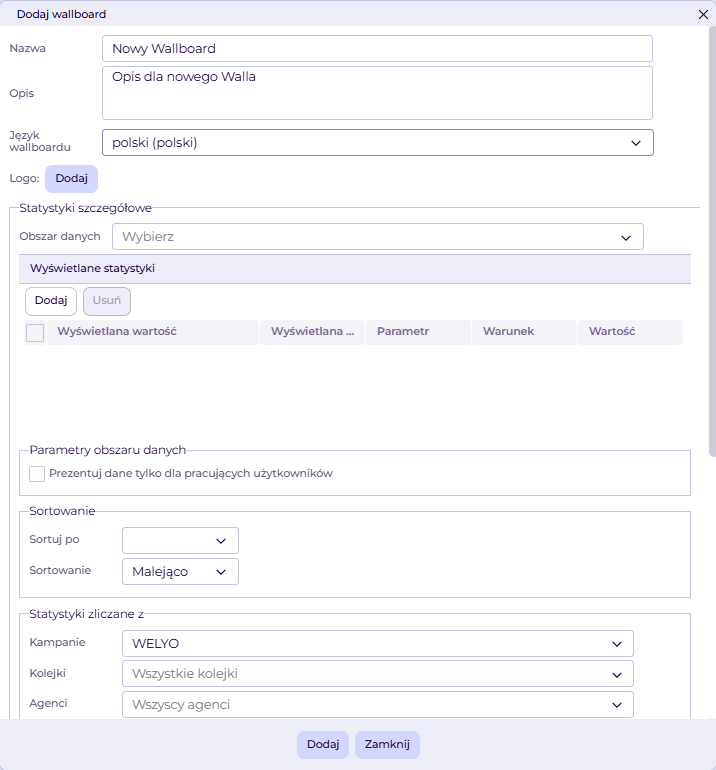Open the Sortowanie Malejąco dropdown
Viewport: 716px width, 770px height.
(x=180, y=572)
